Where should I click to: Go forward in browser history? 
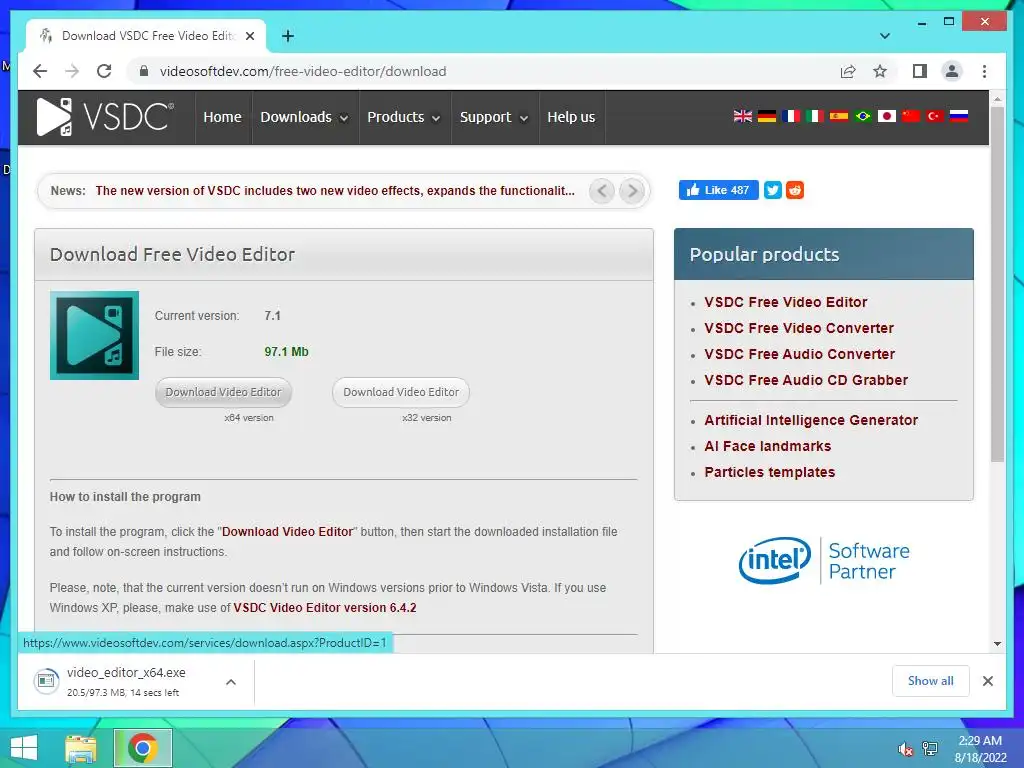point(72,71)
